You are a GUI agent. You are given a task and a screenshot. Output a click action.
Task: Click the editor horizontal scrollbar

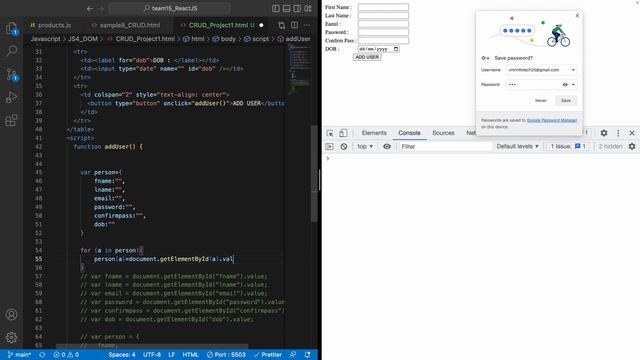click(152, 347)
